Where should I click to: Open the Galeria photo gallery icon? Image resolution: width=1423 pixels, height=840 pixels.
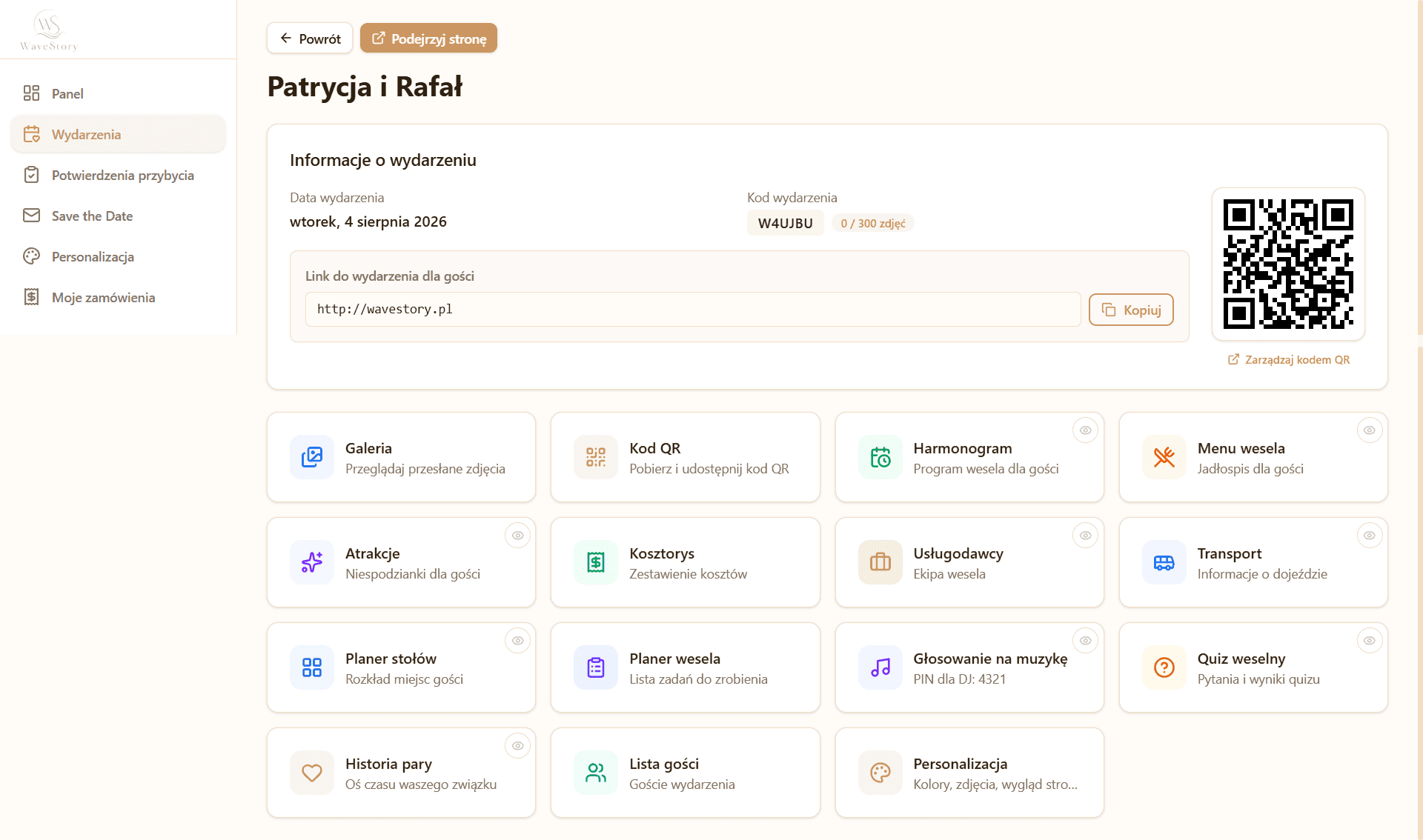tap(312, 457)
